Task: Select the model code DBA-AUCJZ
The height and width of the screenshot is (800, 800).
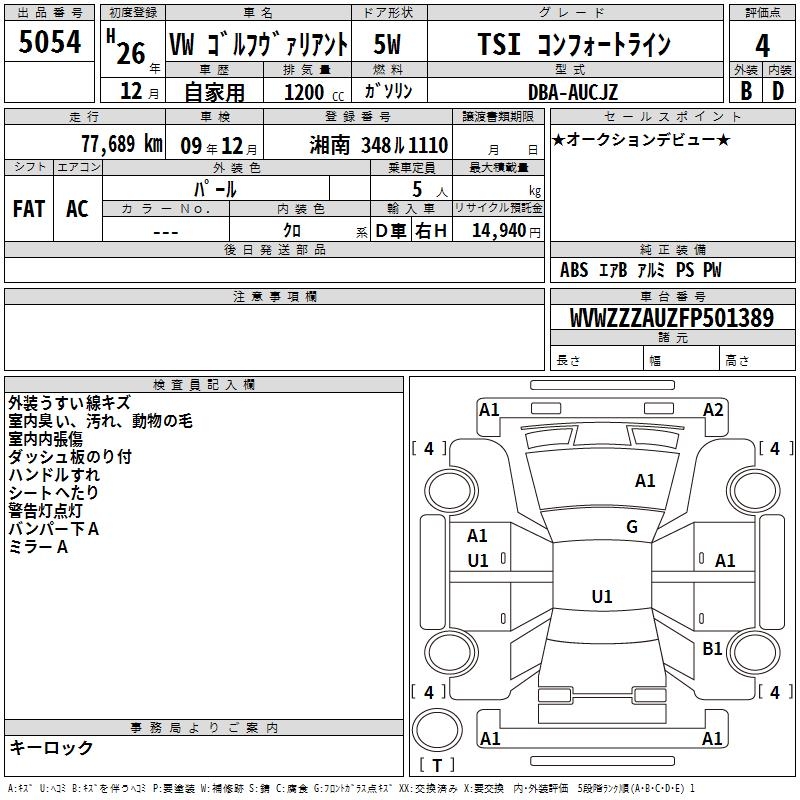Action: point(573,92)
